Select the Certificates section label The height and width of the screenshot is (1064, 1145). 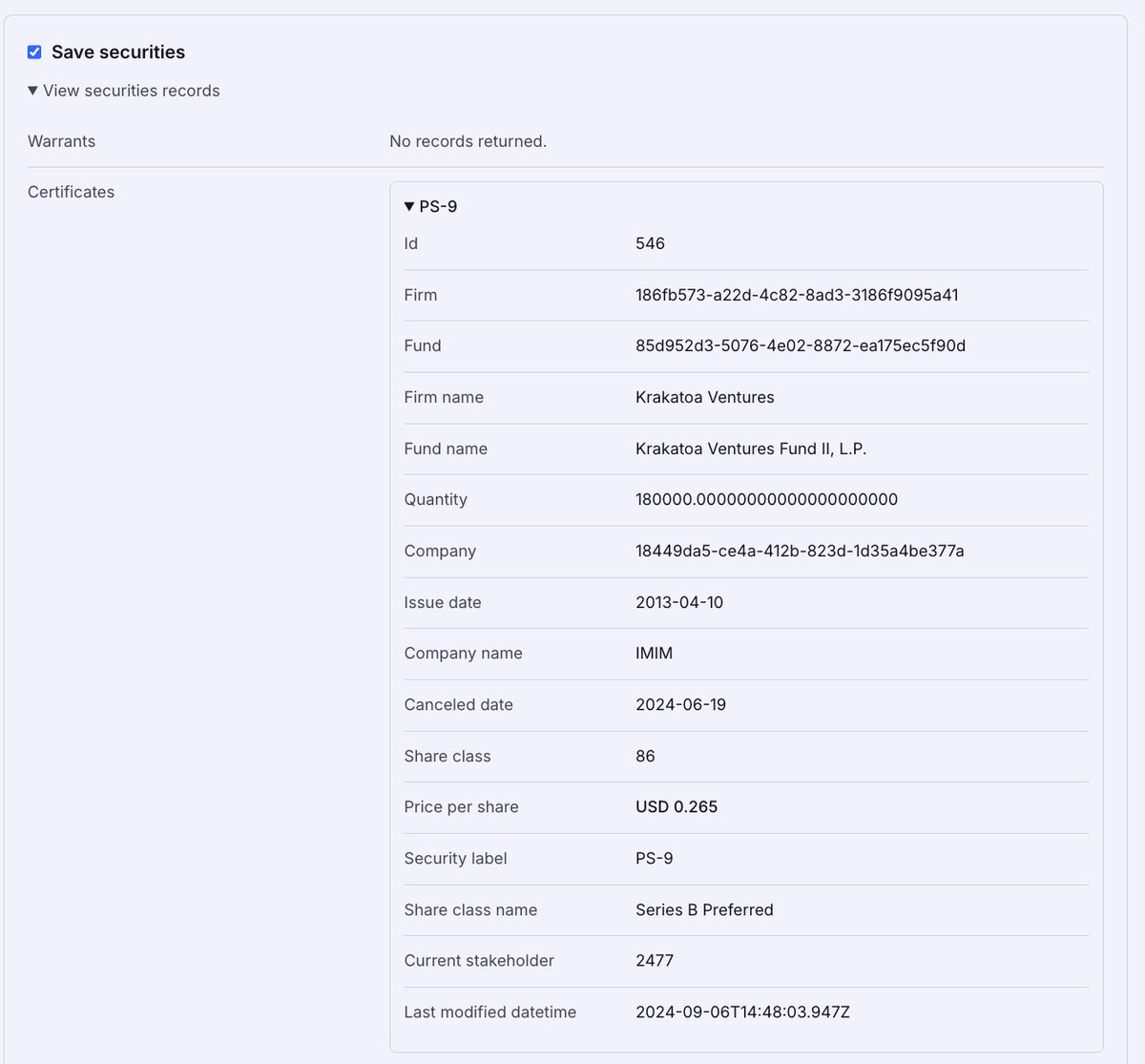(71, 192)
